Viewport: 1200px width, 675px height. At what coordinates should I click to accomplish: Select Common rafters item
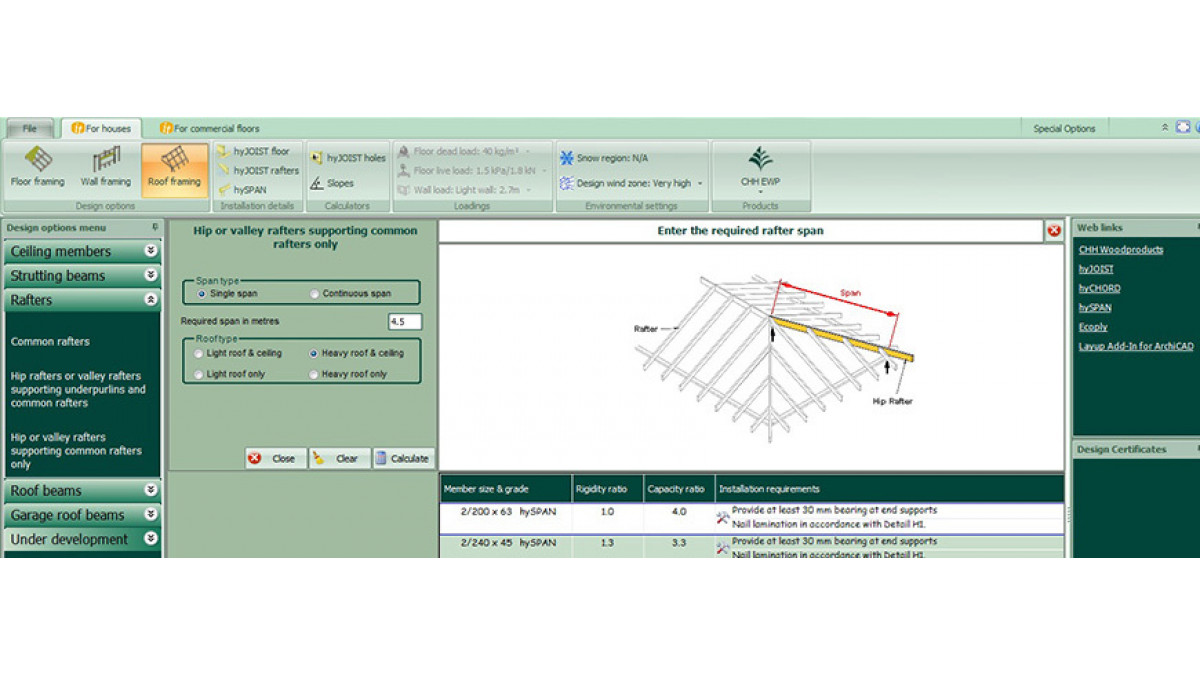click(50, 342)
